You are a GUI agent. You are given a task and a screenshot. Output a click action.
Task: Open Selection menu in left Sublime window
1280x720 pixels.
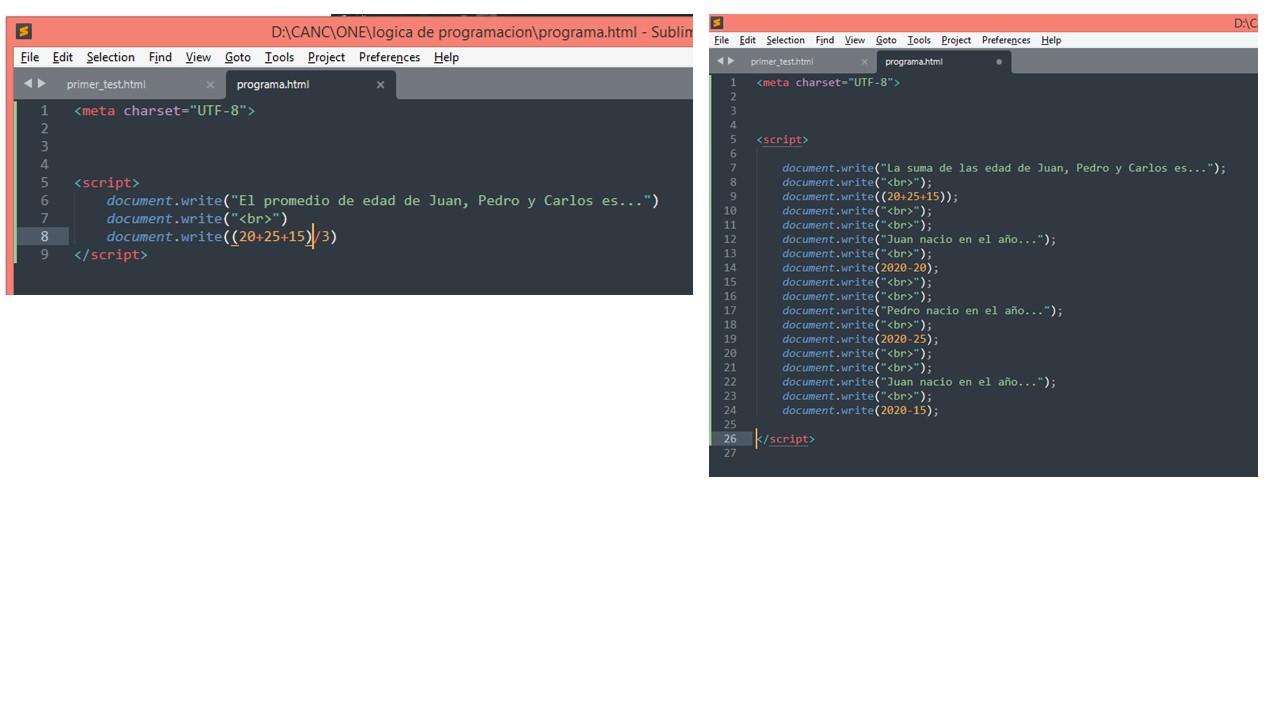110,57
